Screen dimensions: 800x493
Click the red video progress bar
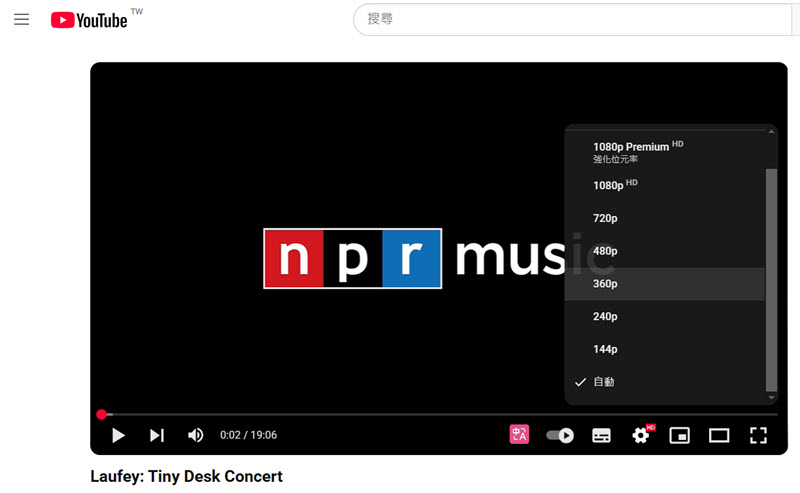tap(300, 414)
